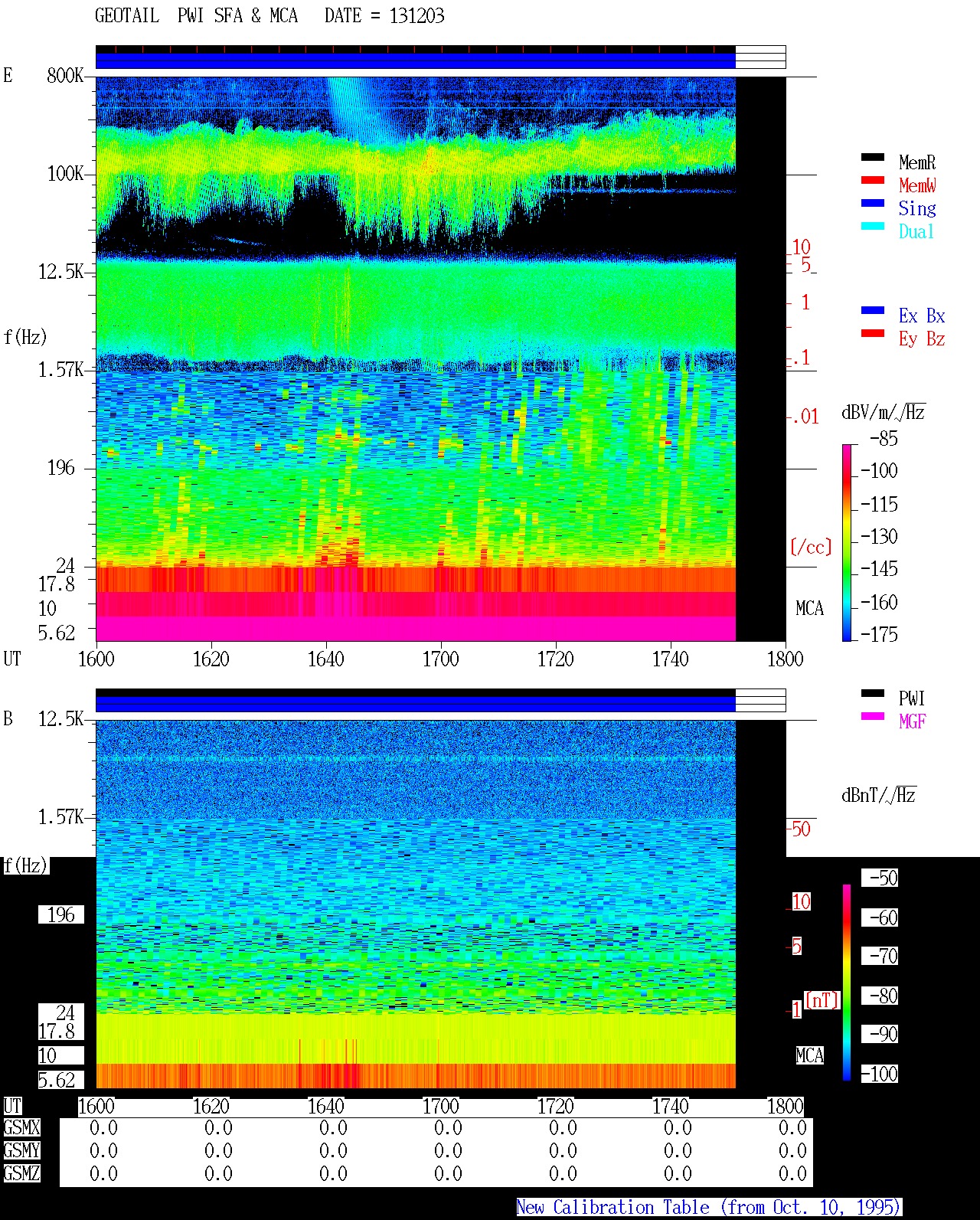Click the GSMZ row label

(21, 1174)
